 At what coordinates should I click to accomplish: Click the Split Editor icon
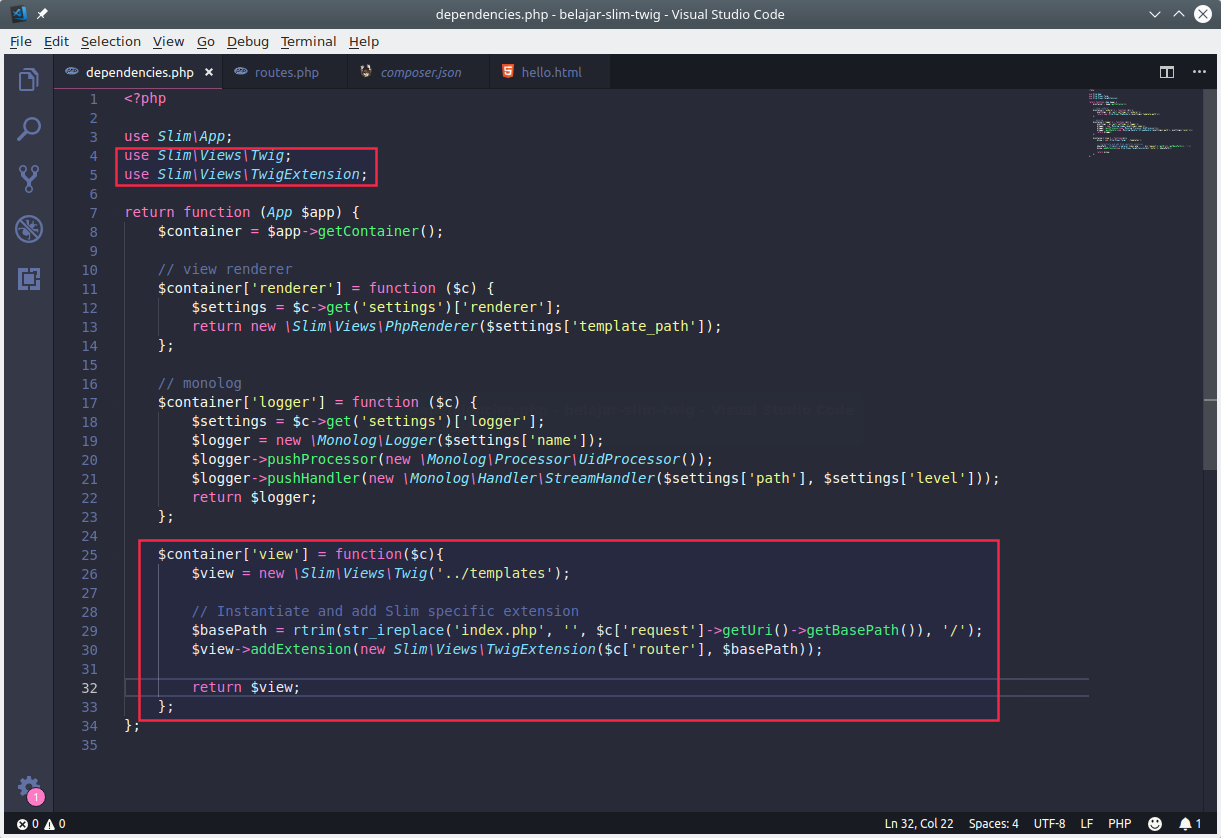tap(1167, 72)
